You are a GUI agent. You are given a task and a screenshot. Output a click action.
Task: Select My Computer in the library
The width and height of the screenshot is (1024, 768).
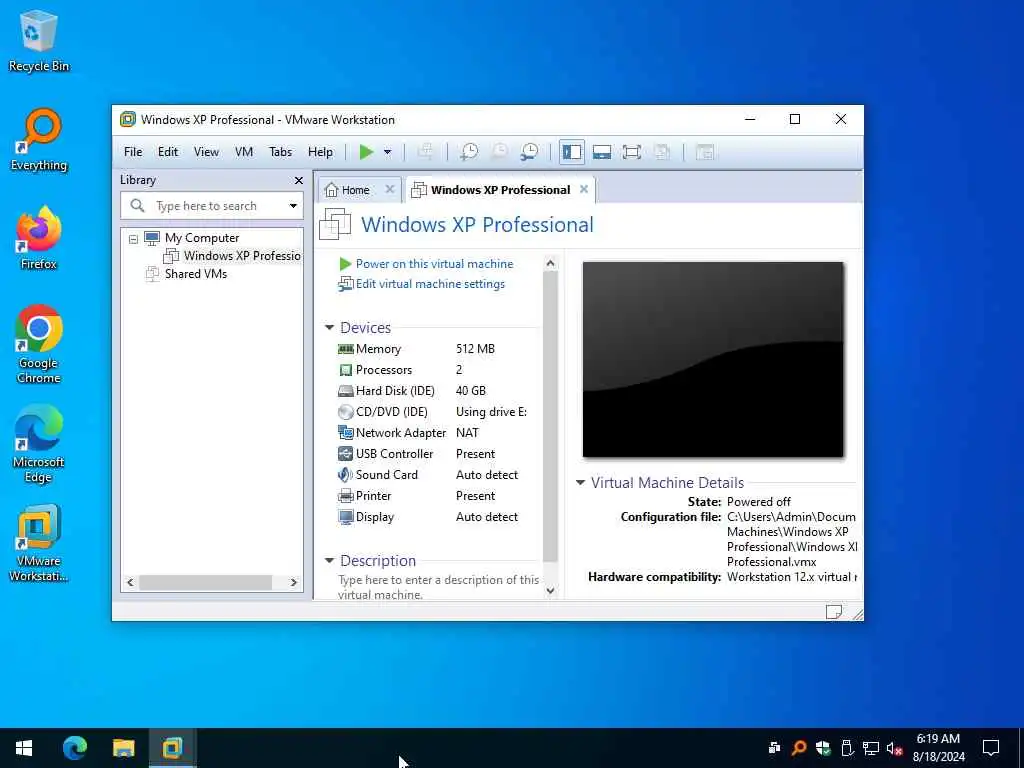(x=202, y=238)
